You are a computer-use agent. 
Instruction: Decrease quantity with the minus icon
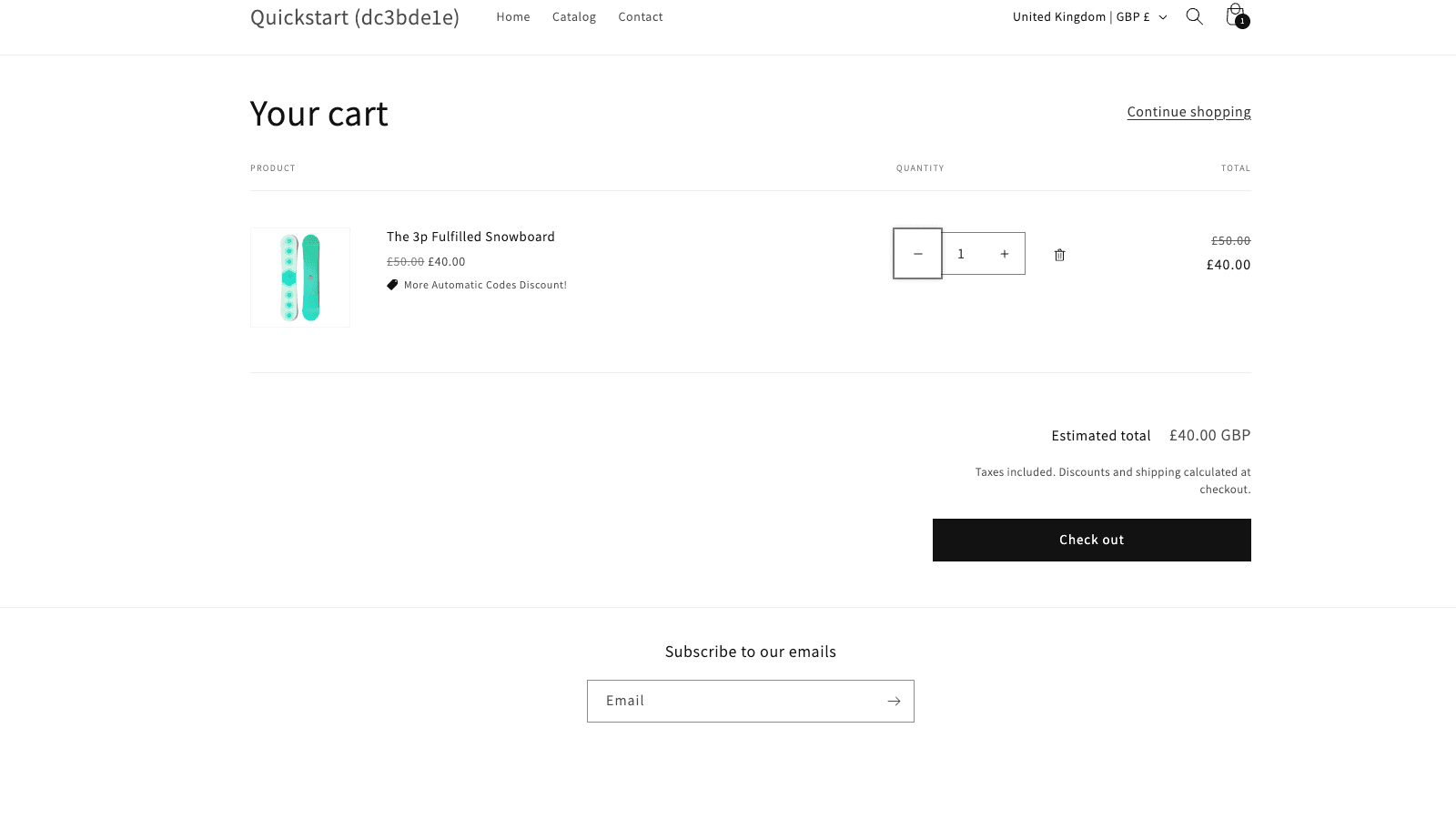917,254
